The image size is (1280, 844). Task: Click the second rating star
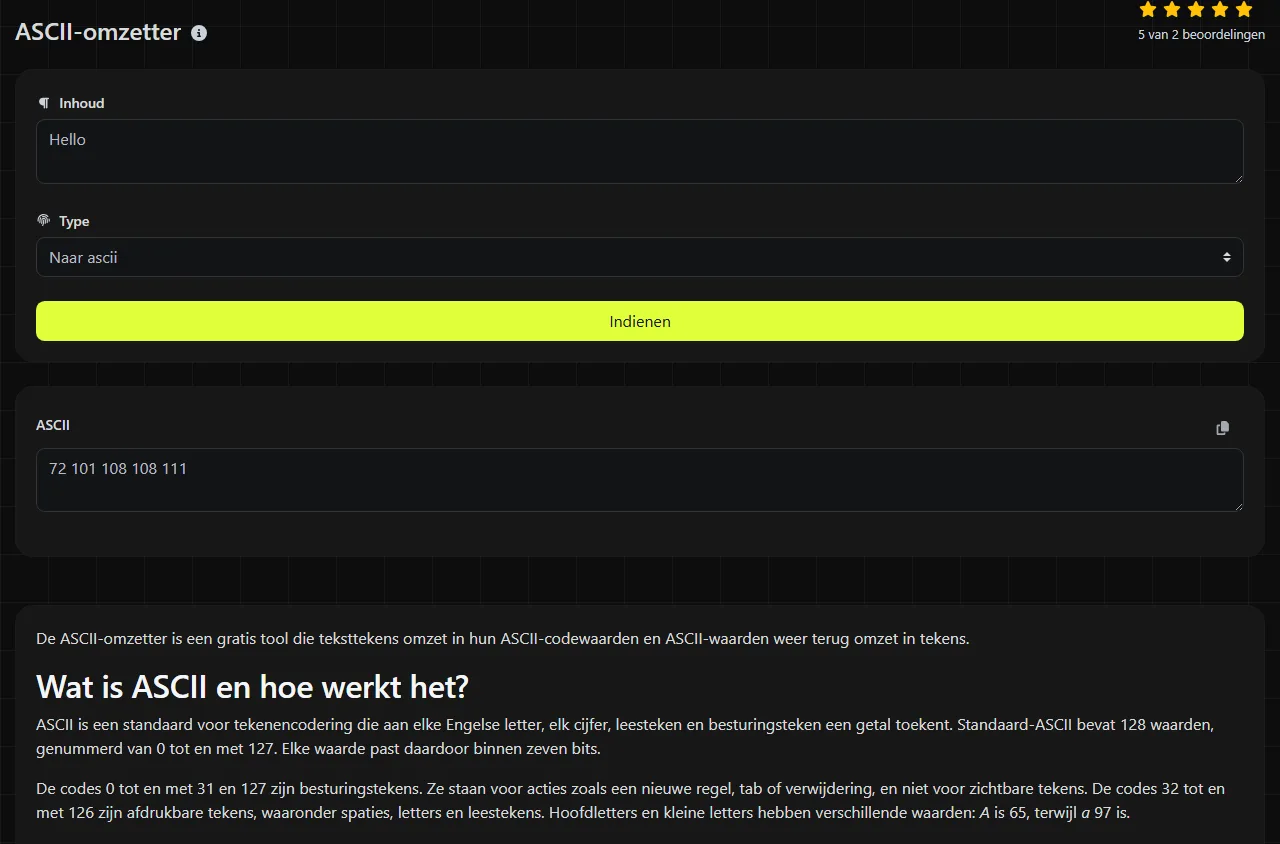(1172, 9)
